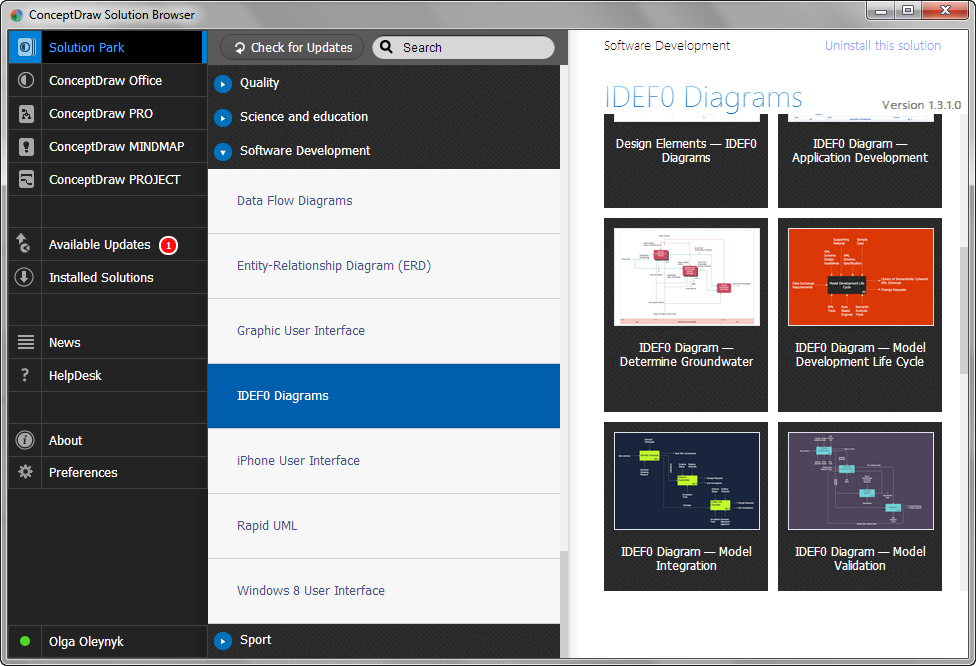Click the Available Updates arrows icon
Screen dimensions: 976x666
pyautogui.click(x=25, y=244)
